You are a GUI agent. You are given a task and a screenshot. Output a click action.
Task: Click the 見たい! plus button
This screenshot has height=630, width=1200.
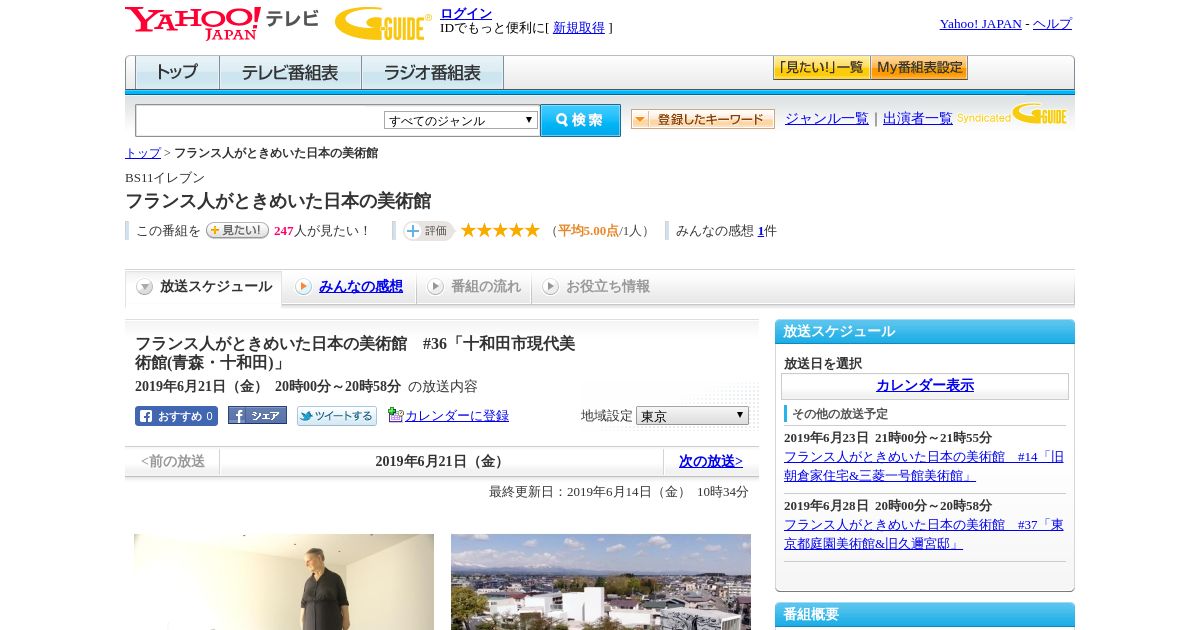pyautogui.click(x=237, y=230)
